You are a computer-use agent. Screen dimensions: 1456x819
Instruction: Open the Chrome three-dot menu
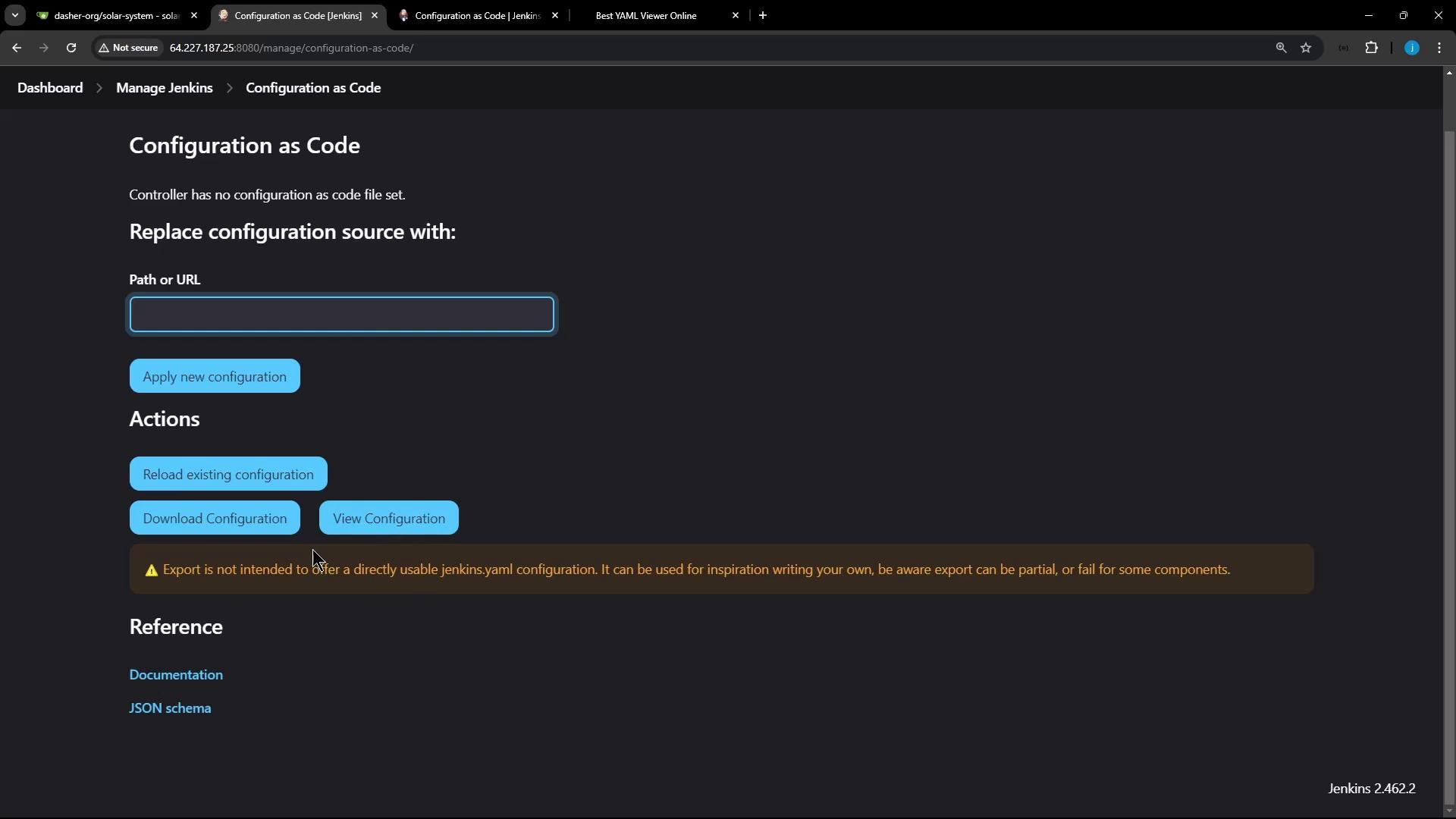pos(1439,48)
